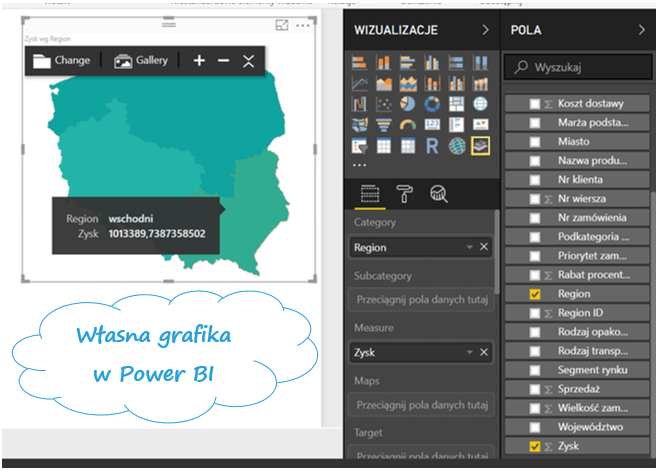This screenshot has width=661, height=474.
Task: Zoom out the map with minus icon
Action: coord(224,61)
